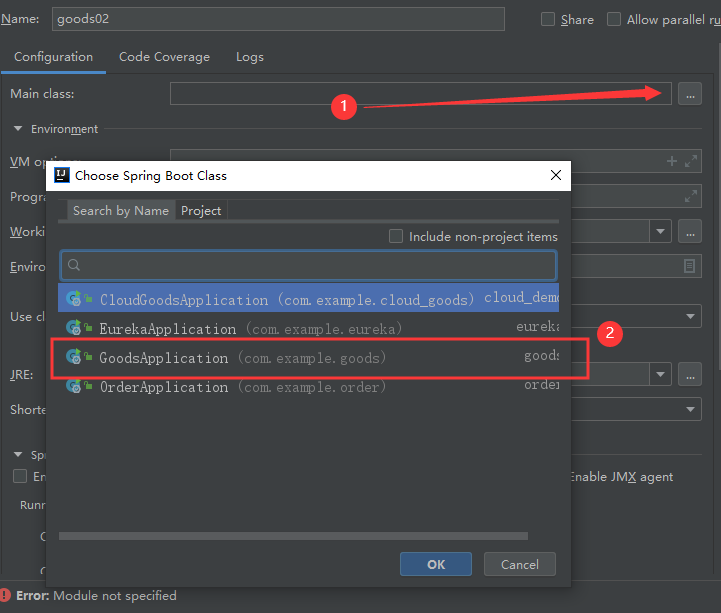Viewport: 721px width, 613px height.
Task: Click the CloudGoodsApplication Spring Boot icon
Action: click(x=74, y=298)
